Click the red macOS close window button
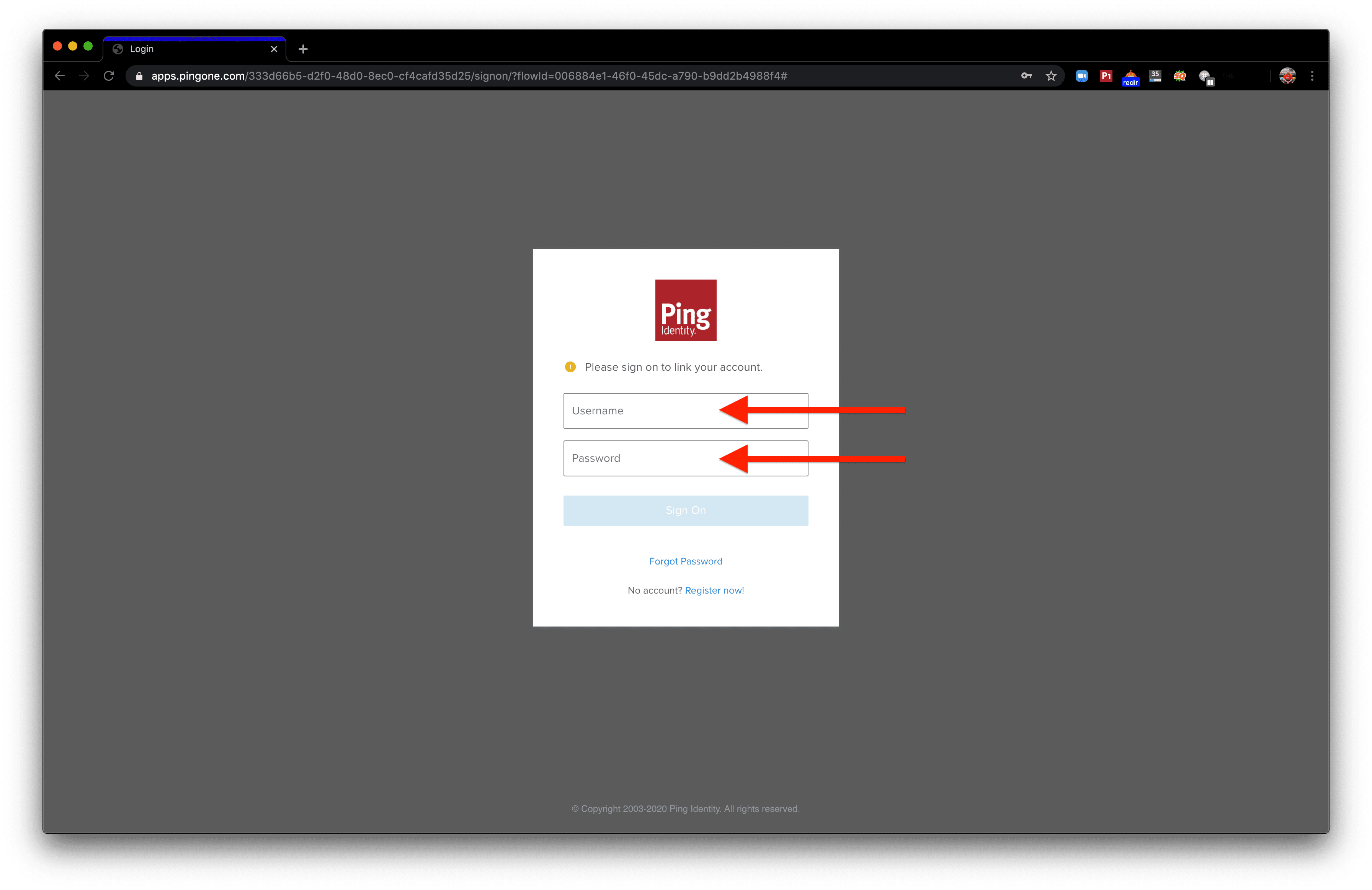 [58, 46]
